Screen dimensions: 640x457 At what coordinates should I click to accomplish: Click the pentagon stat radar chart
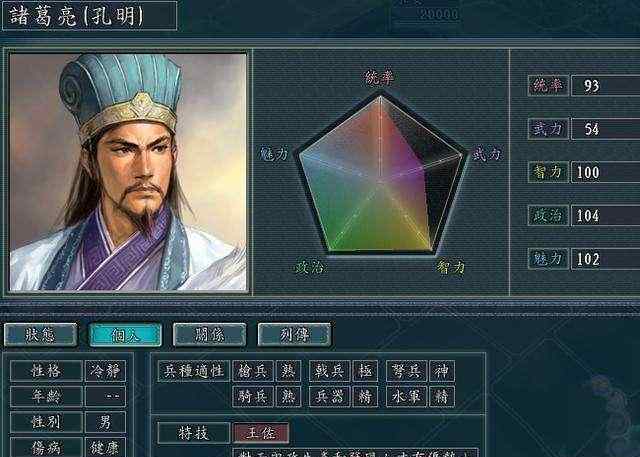(380, 174)
